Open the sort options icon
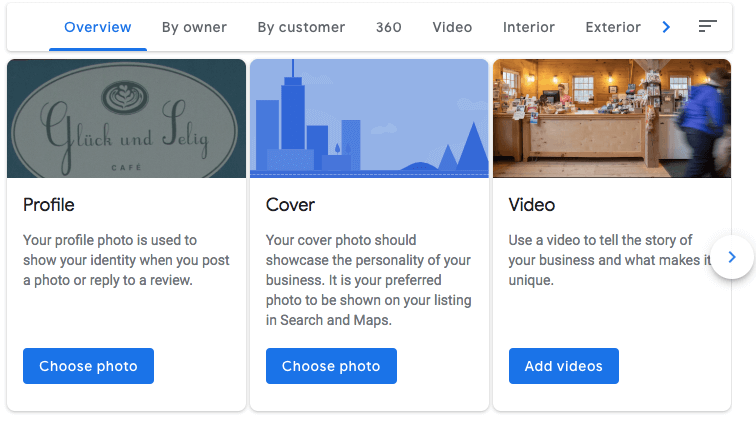756x421 pixels. (x=707, y=27)
